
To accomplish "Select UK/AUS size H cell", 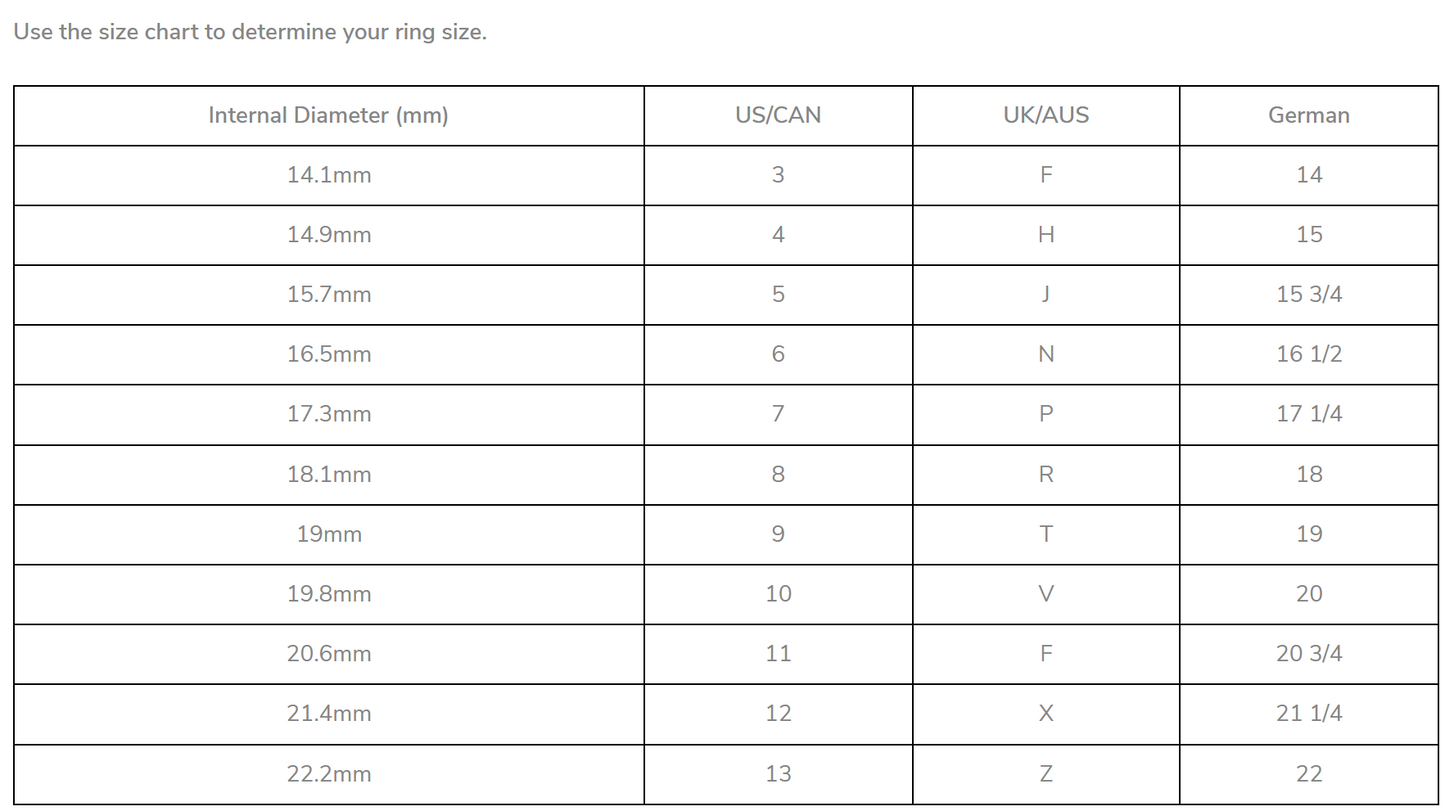I will pyautogui.click(x=1045, y=235).
